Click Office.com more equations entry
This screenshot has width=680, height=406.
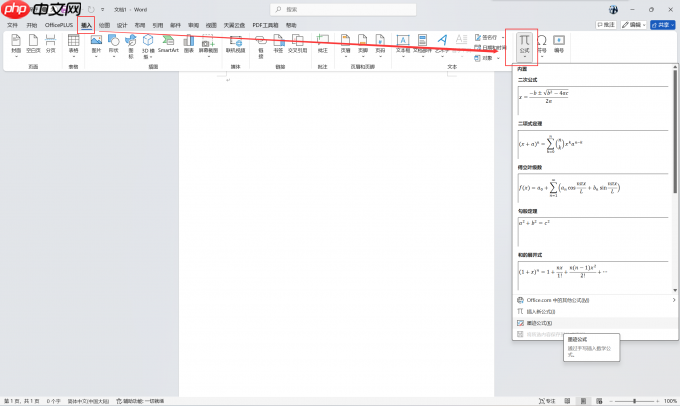(x=595, y=300)
